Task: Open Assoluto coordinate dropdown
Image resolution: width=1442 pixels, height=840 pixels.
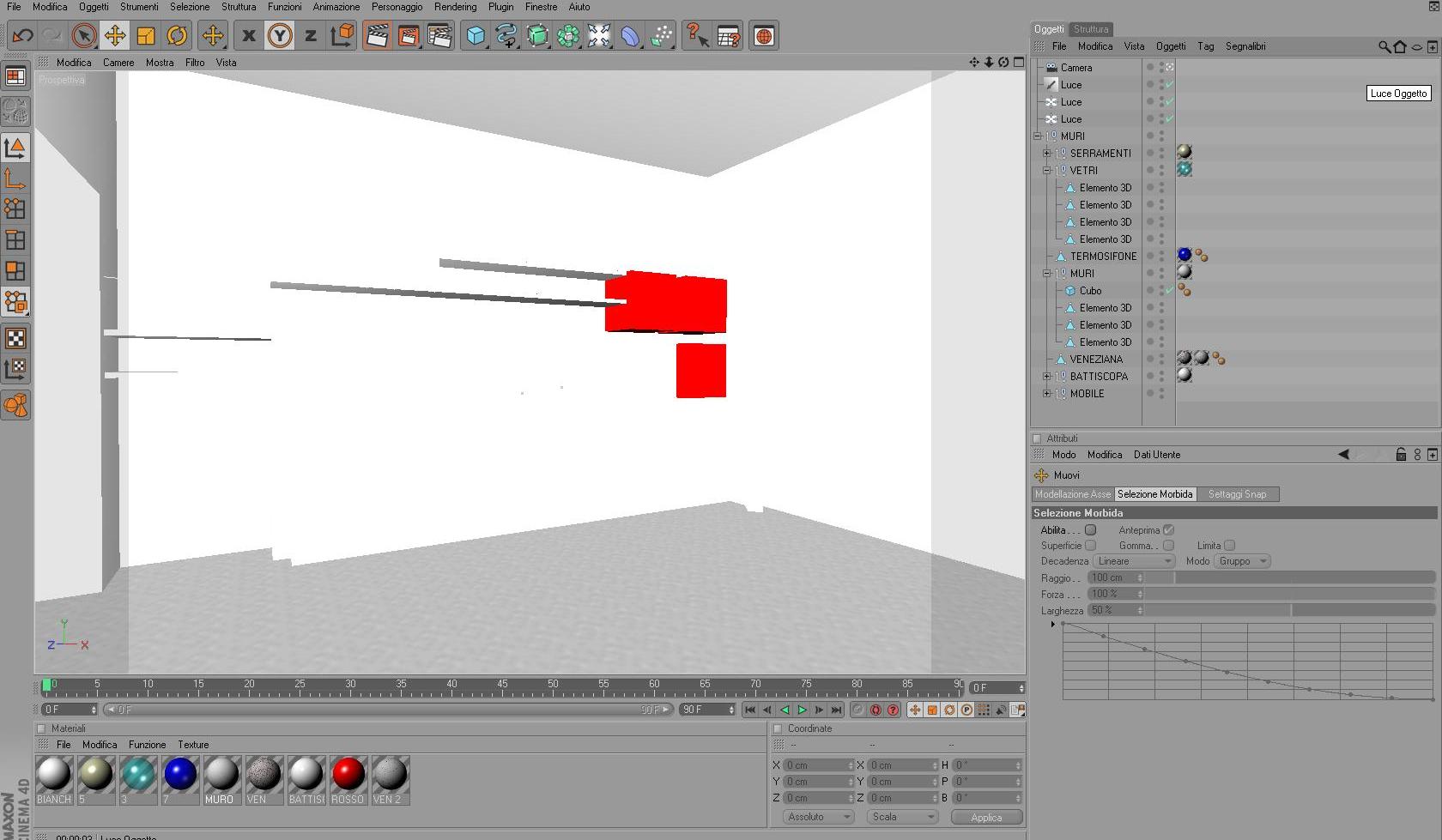Action: click(x=818, y=817)
